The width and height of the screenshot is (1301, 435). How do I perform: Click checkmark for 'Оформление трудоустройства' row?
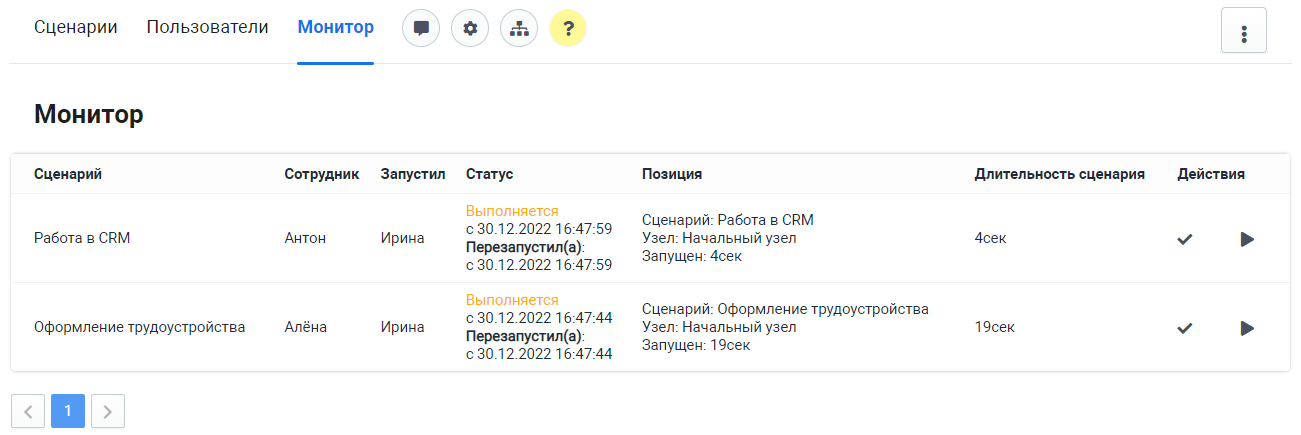[1185, 328]
